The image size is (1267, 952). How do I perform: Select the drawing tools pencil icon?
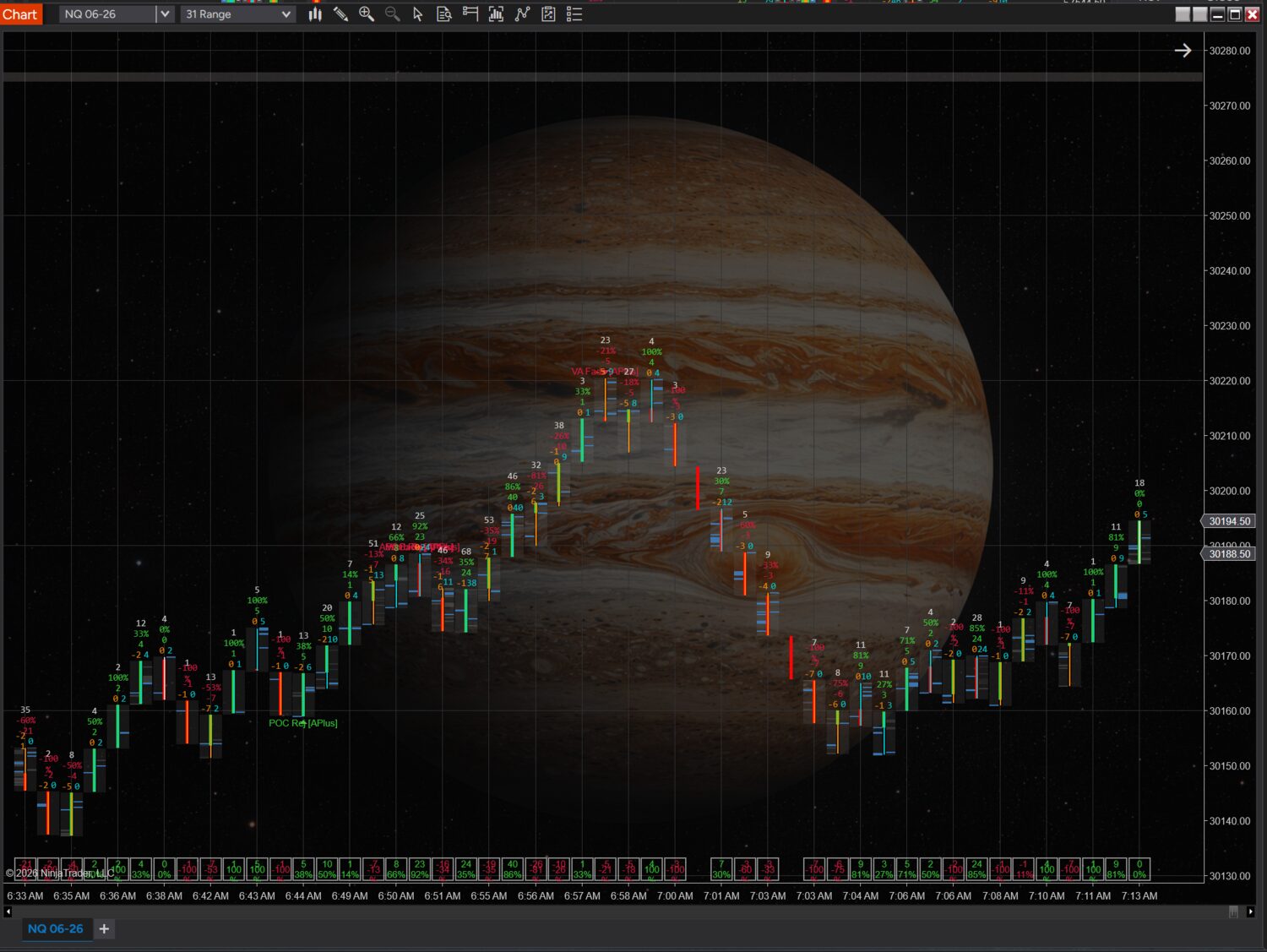coord(340,14)
